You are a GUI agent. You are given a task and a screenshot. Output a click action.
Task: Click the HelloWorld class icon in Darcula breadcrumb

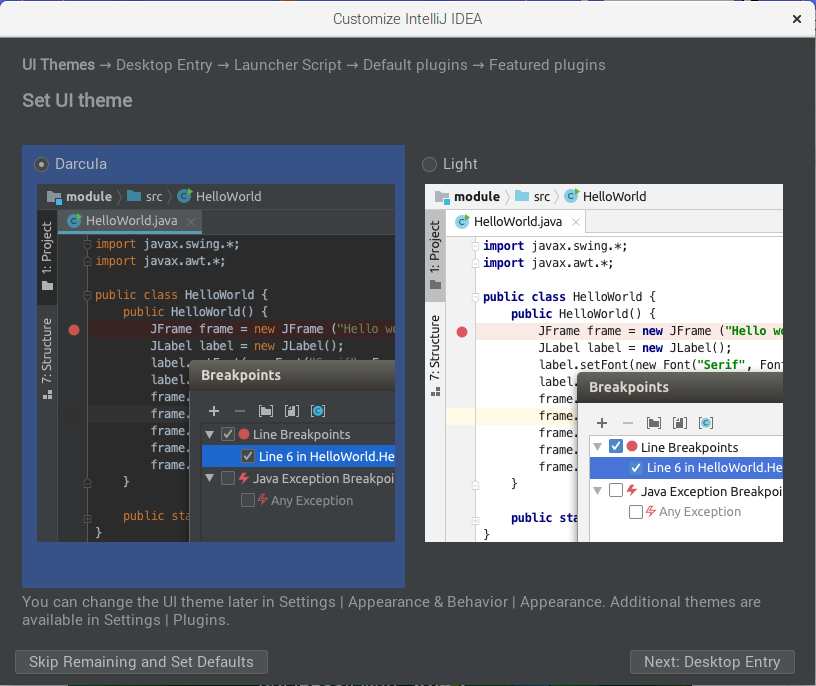click(x=184, y=196)
